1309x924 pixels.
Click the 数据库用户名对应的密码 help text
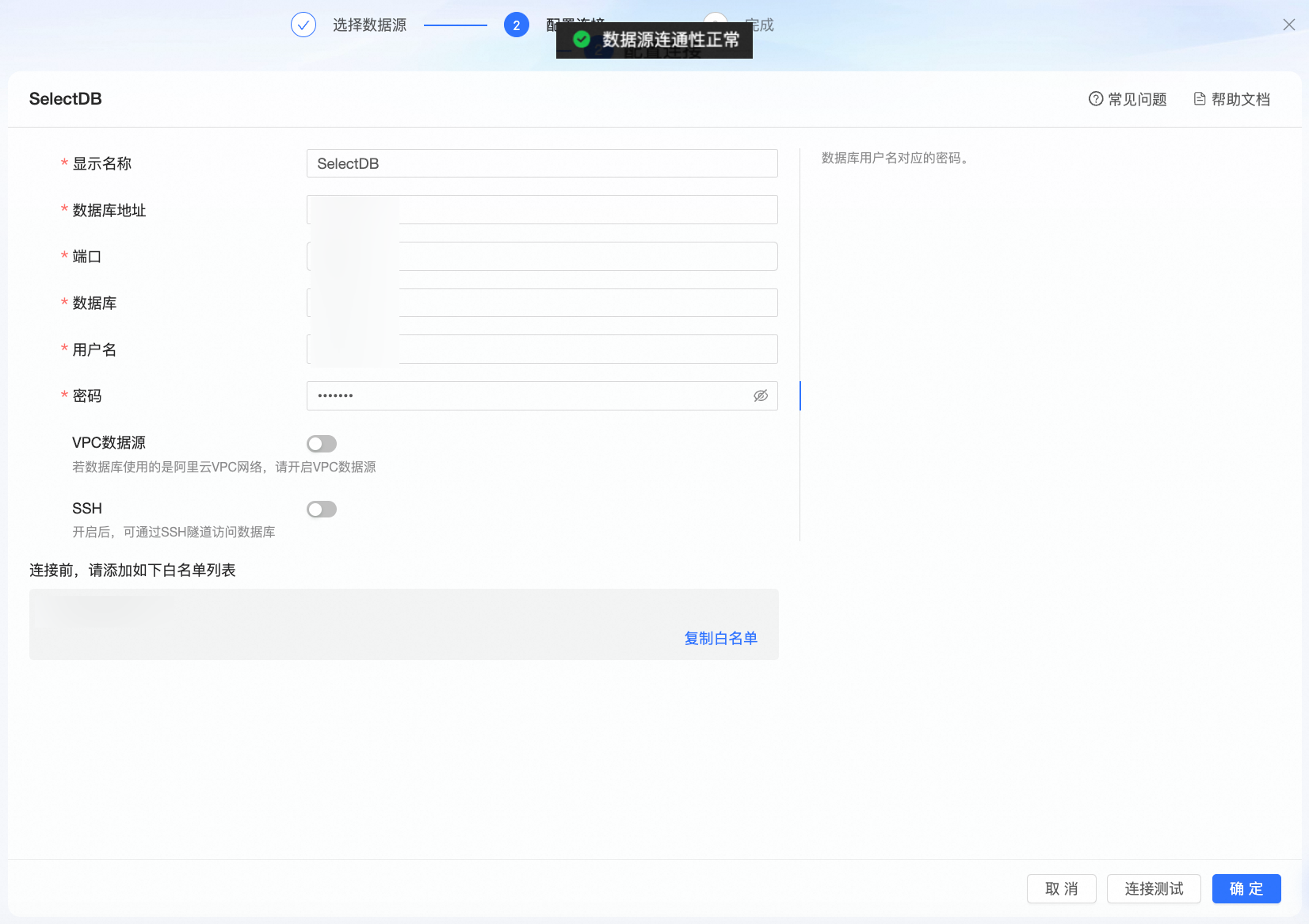click(895, 158)
